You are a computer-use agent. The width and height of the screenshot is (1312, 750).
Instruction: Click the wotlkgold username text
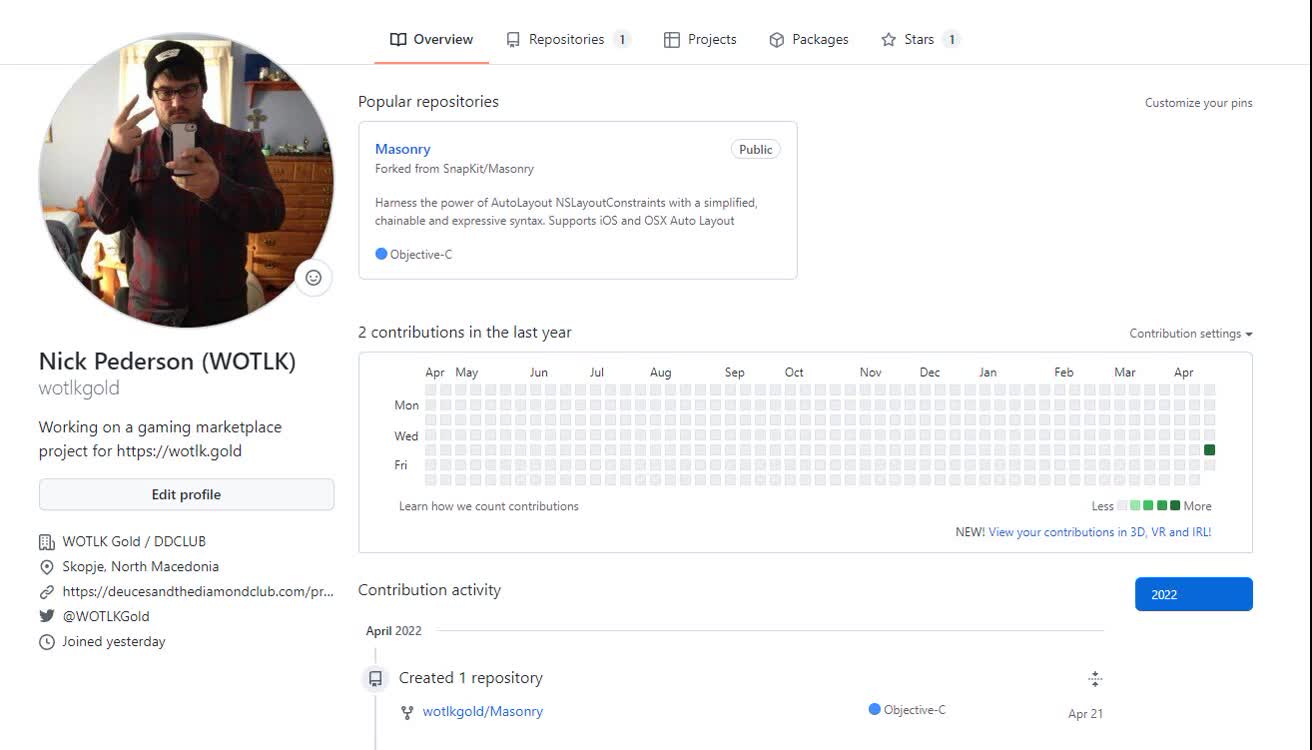(79, 388)
